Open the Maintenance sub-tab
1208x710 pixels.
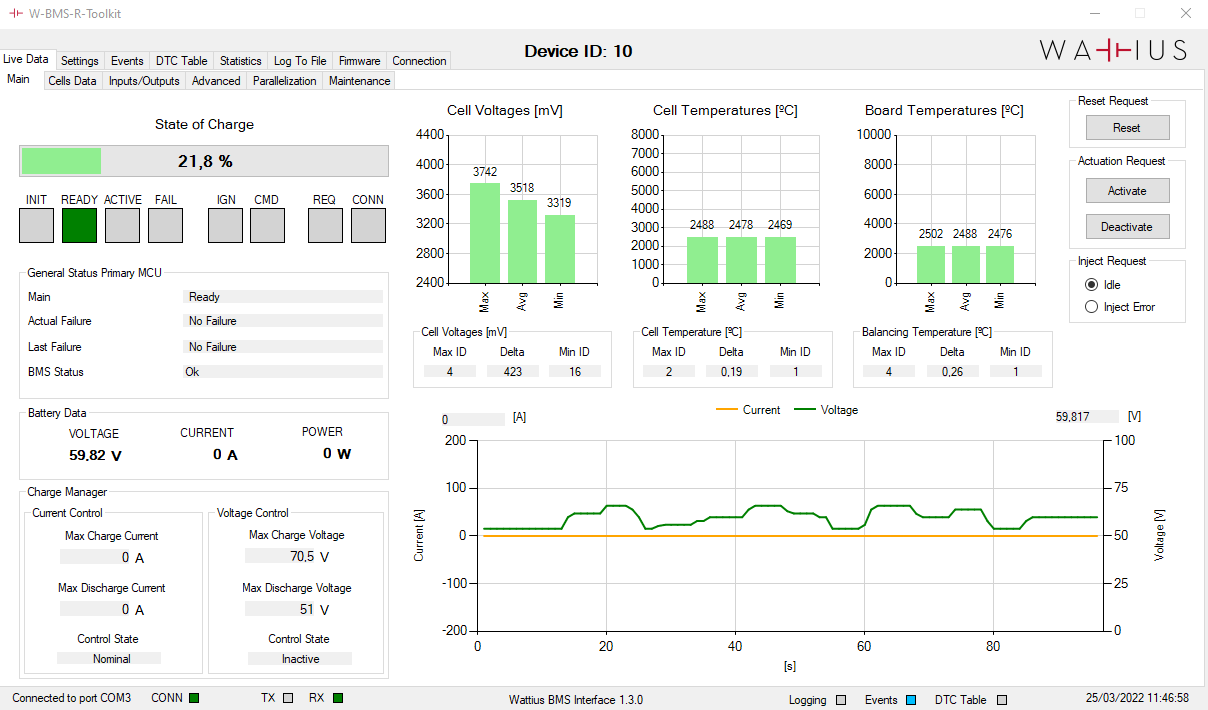coord(360,81)
